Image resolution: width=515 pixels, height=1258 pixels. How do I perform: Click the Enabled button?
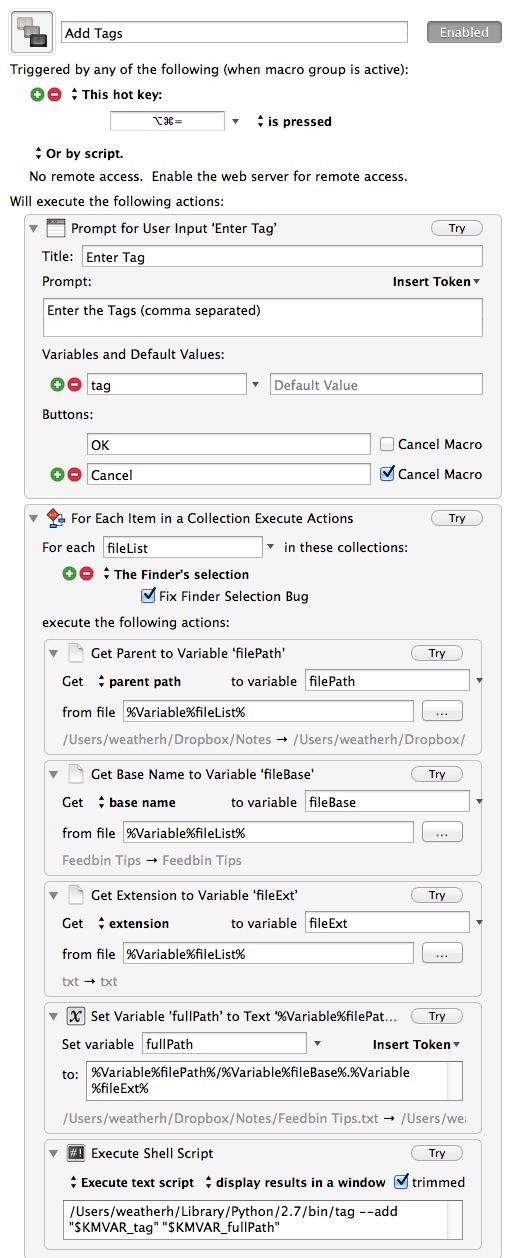click(464, 32)
